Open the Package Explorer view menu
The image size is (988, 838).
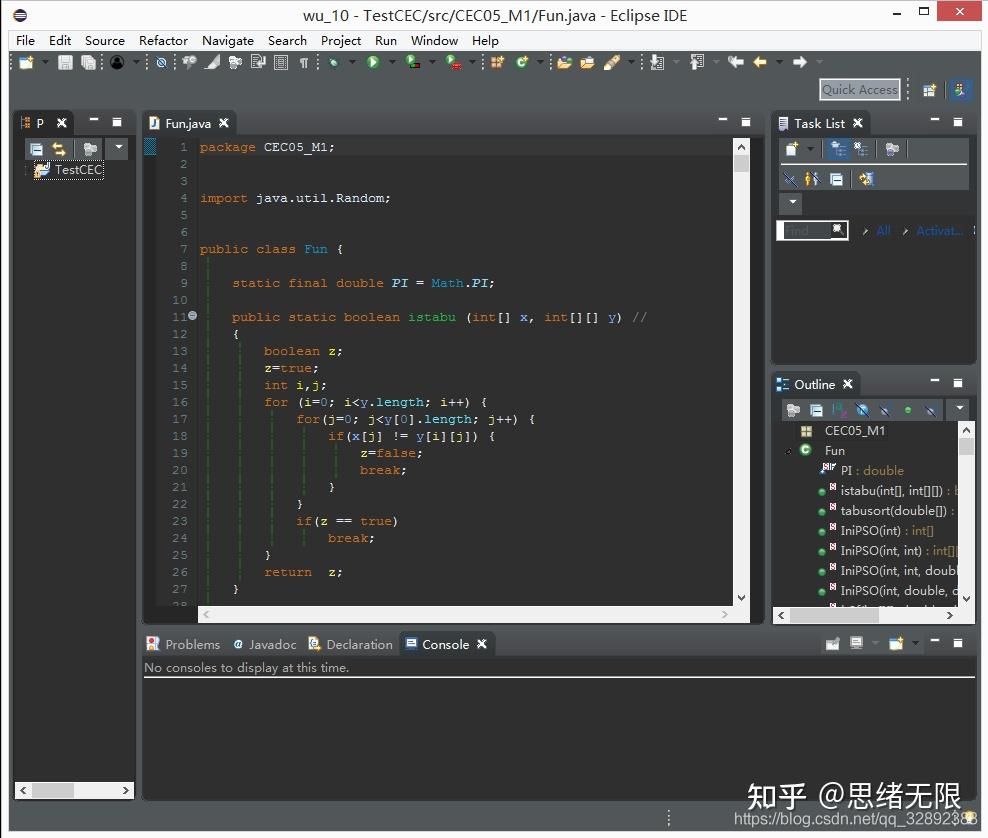coord(117,148)
